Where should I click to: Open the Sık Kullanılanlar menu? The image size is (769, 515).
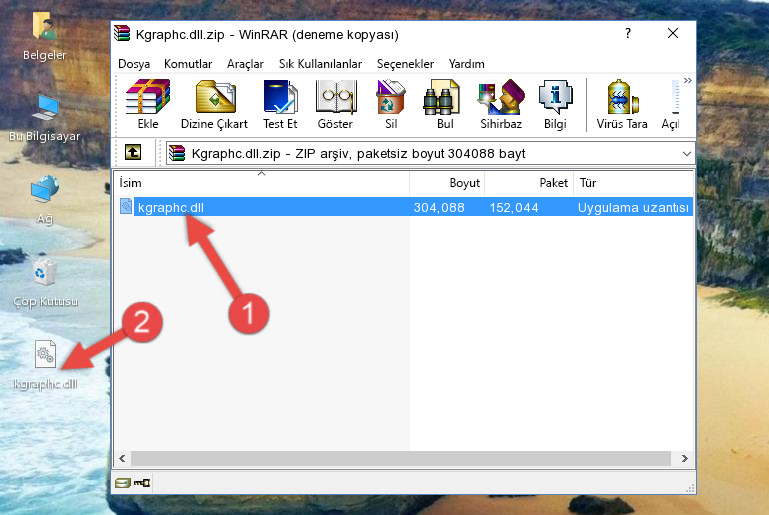tap(320, 64)
